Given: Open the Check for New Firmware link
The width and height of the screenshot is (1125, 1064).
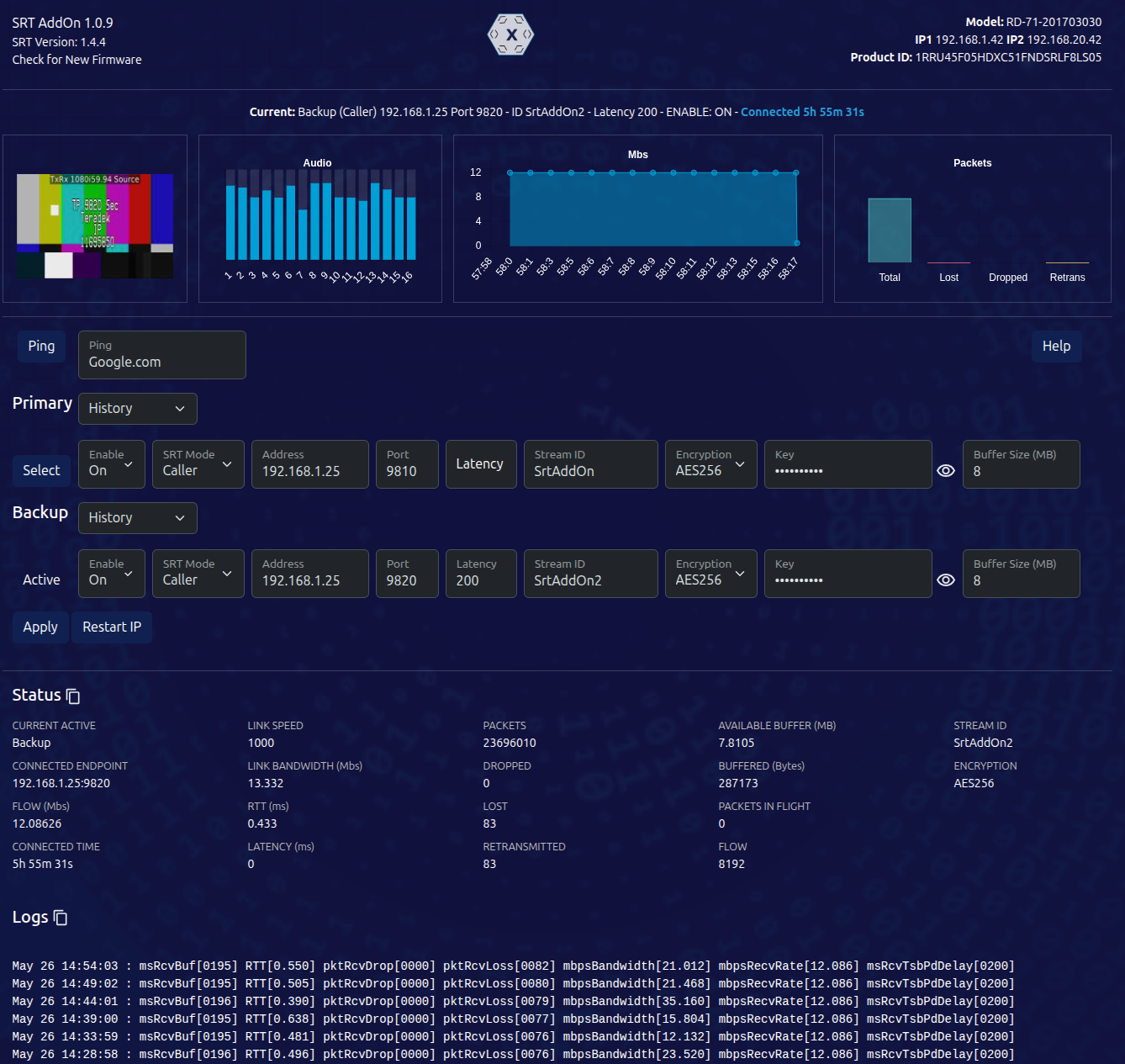Looking at the screenshot, I should click(x=77, y=60).
